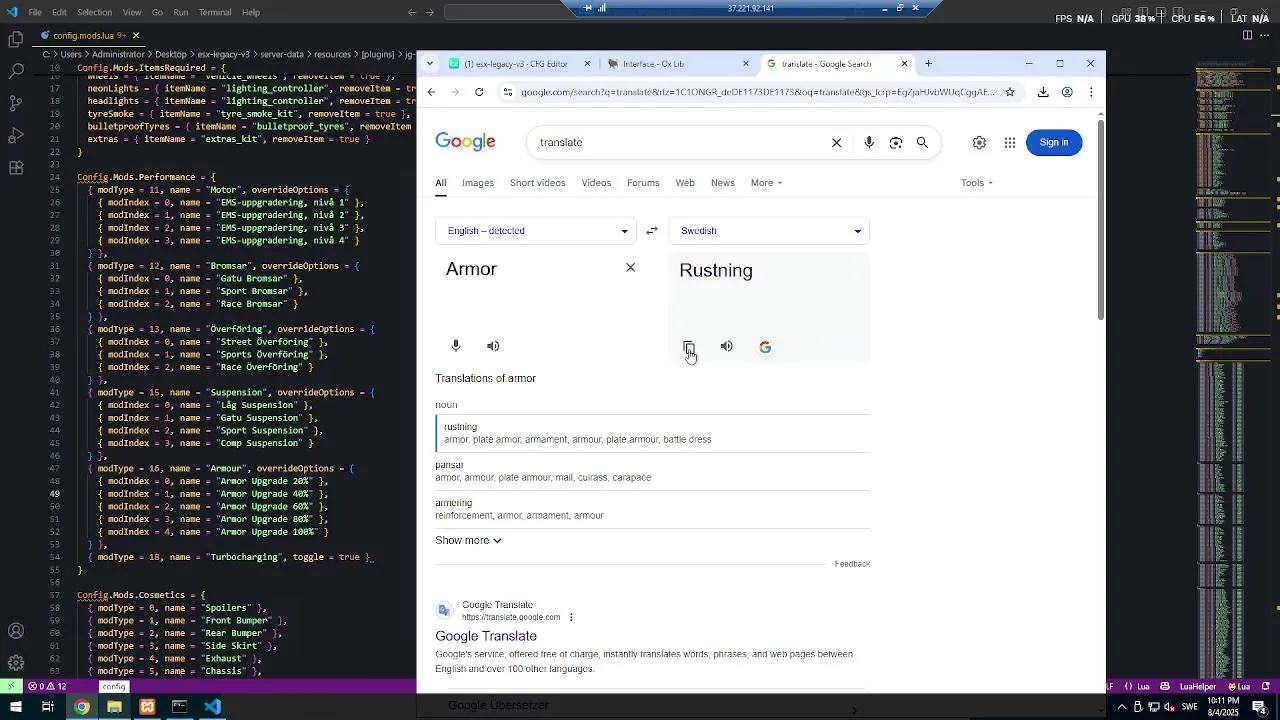Toggle muted volume in system tray
The height and width of the screenshot is (720, 1280).
(1170, 707)
